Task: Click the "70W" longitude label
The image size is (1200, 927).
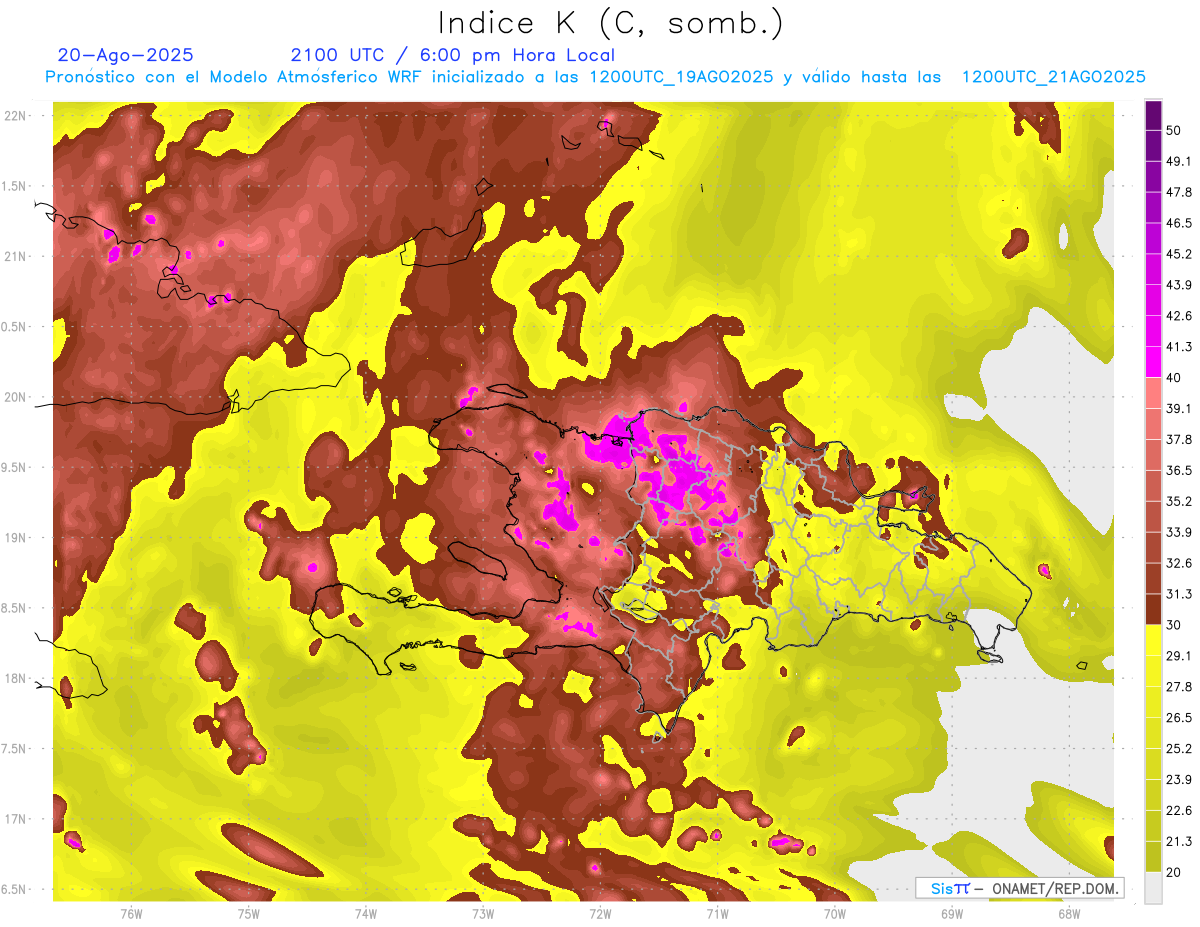Action: click(x=835, y=913)
